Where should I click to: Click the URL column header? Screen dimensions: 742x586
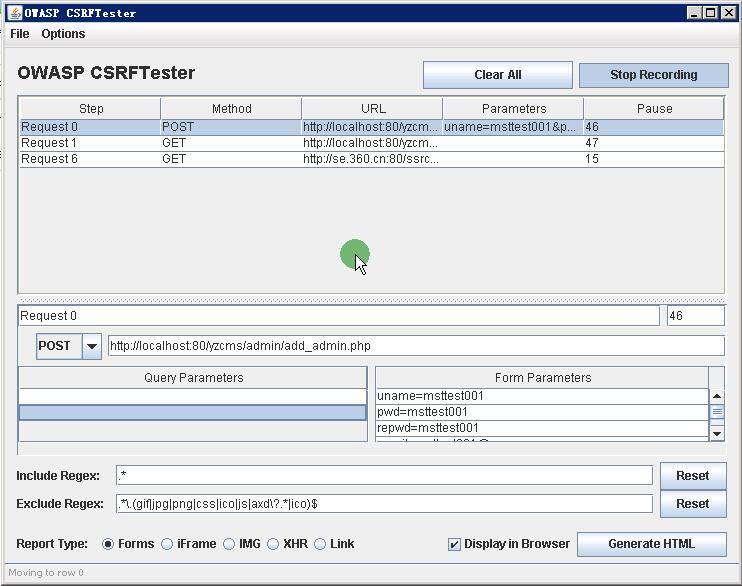click(x=372, y=109)
